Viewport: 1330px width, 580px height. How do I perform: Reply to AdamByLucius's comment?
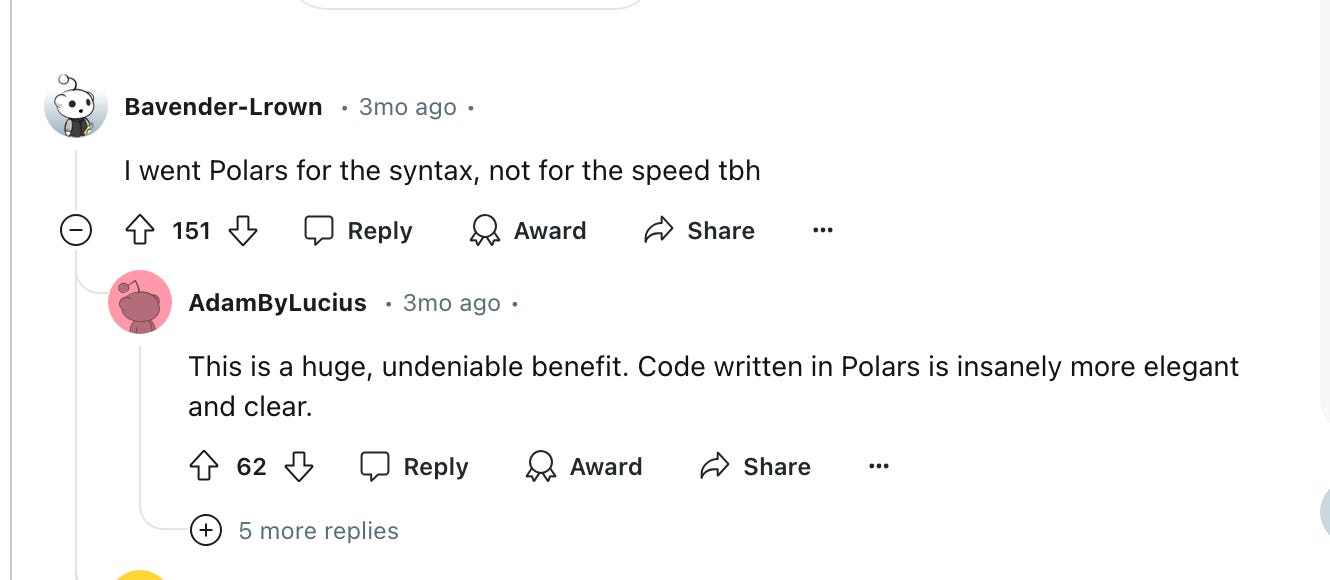pos(414,466)
